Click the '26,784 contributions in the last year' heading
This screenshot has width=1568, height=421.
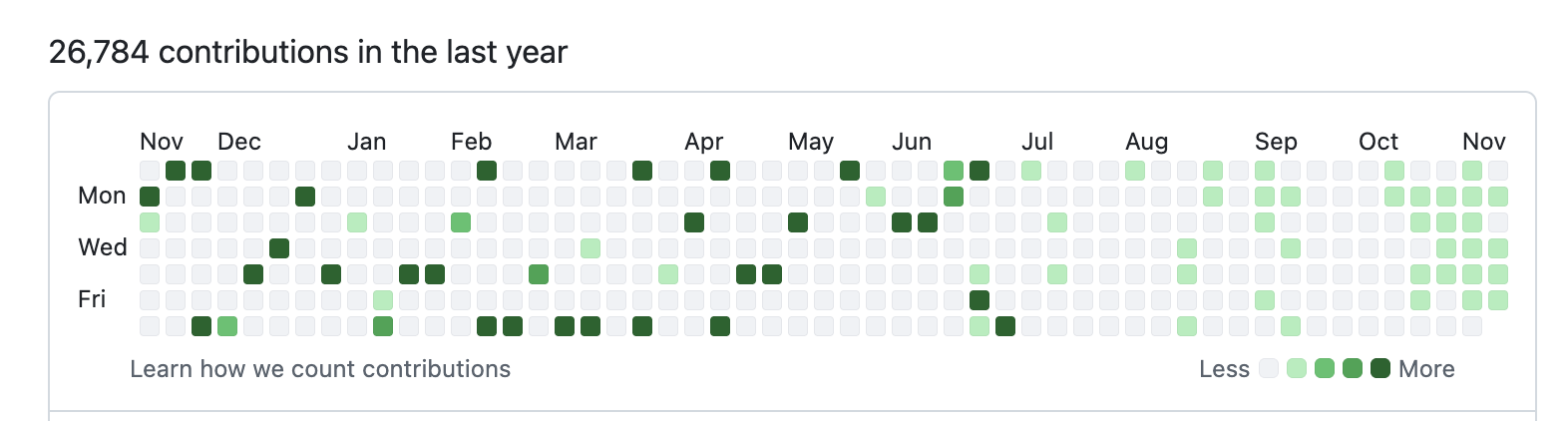308,52
